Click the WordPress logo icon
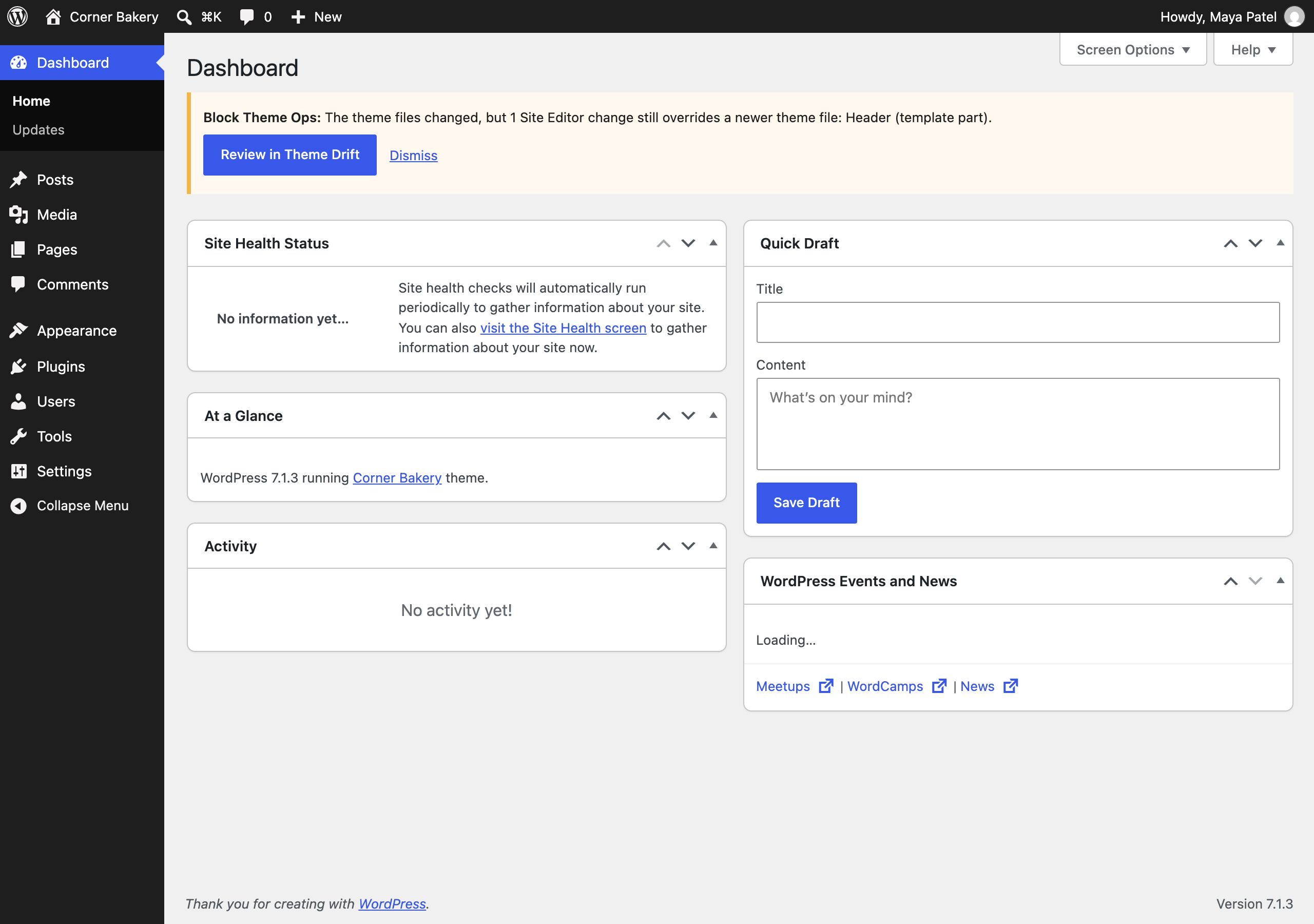The height and width of the screenshot is (924, 1314). click(x=17, y=16)
